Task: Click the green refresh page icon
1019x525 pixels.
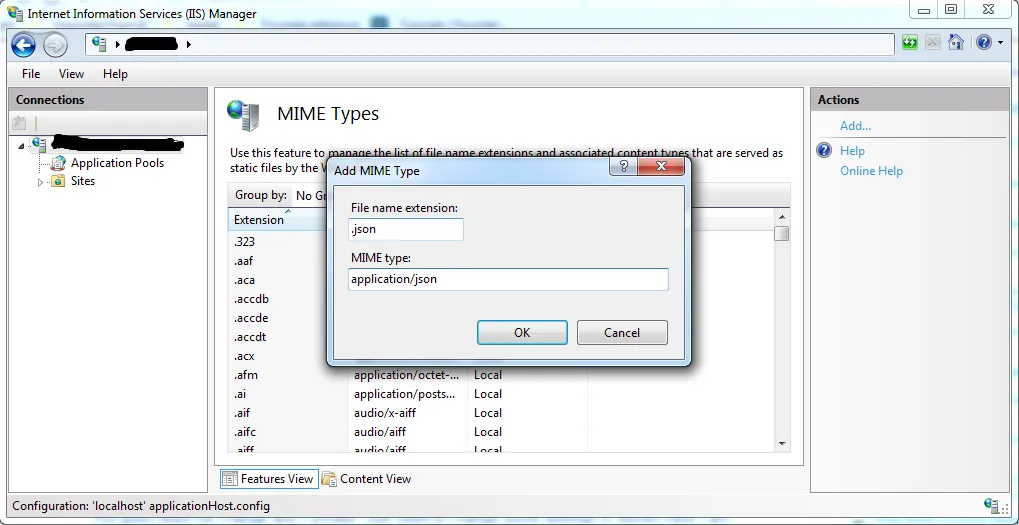Action: coord(909,43)
